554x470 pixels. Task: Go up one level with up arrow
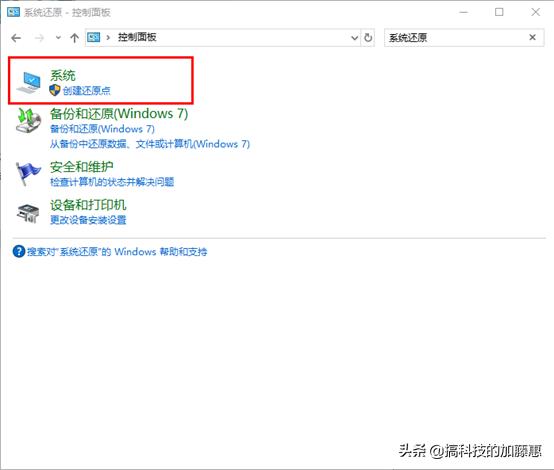coord(74,38)
